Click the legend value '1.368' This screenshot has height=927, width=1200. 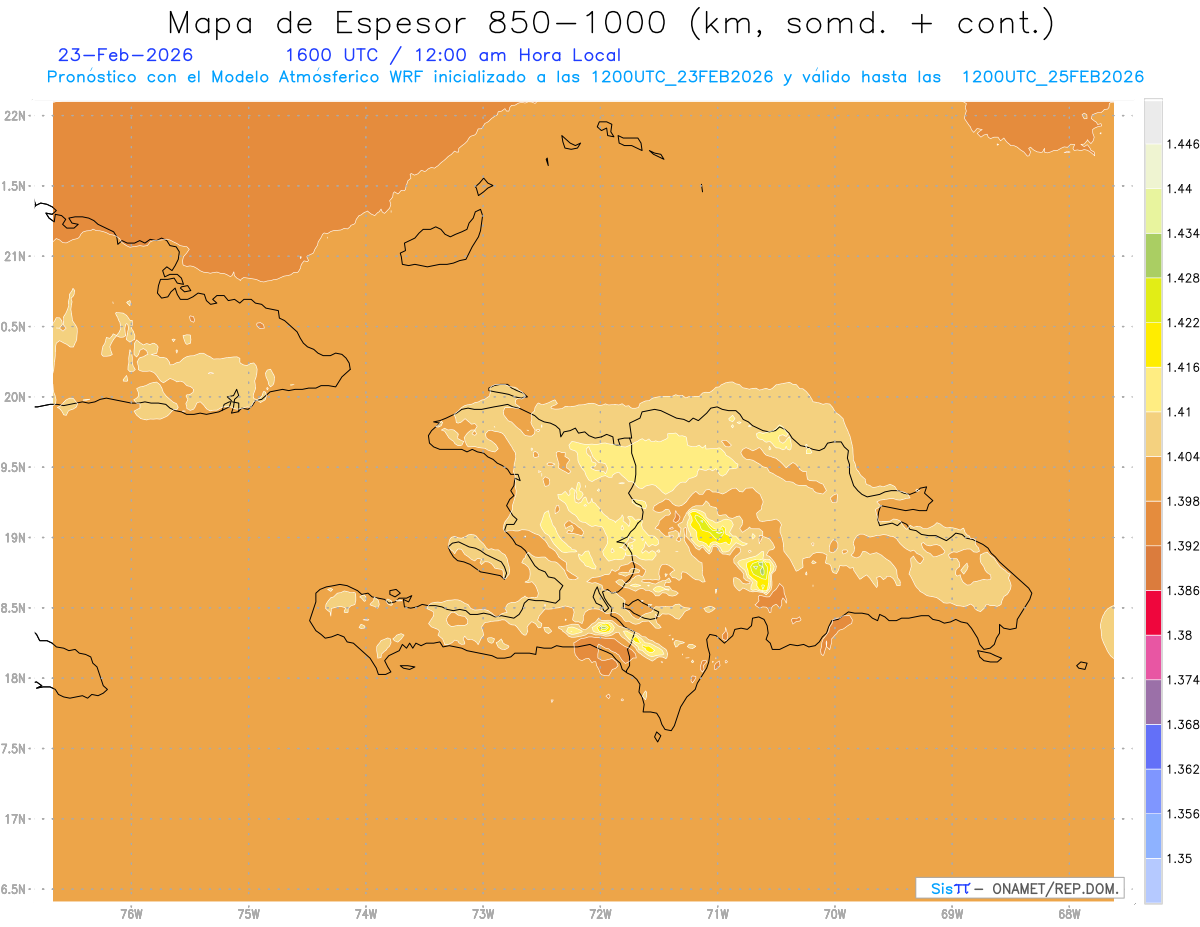coord(1185,724)
